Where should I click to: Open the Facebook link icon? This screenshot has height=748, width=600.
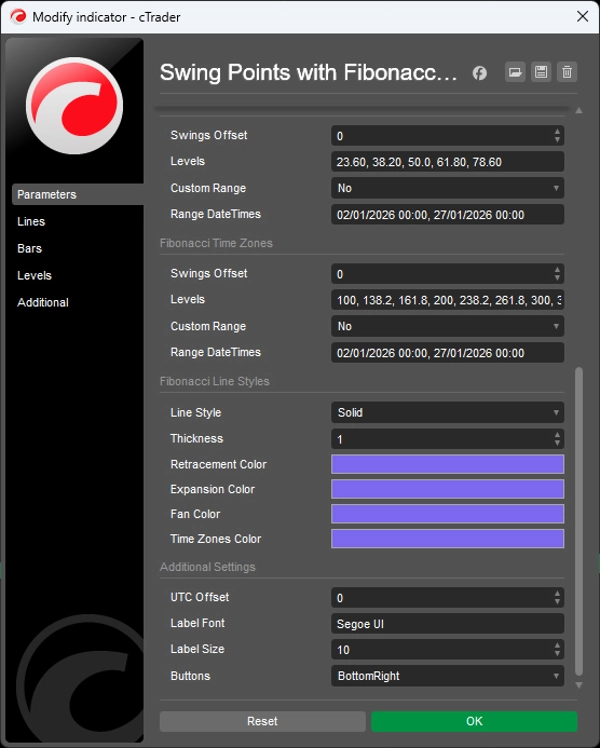coord(480,73)
